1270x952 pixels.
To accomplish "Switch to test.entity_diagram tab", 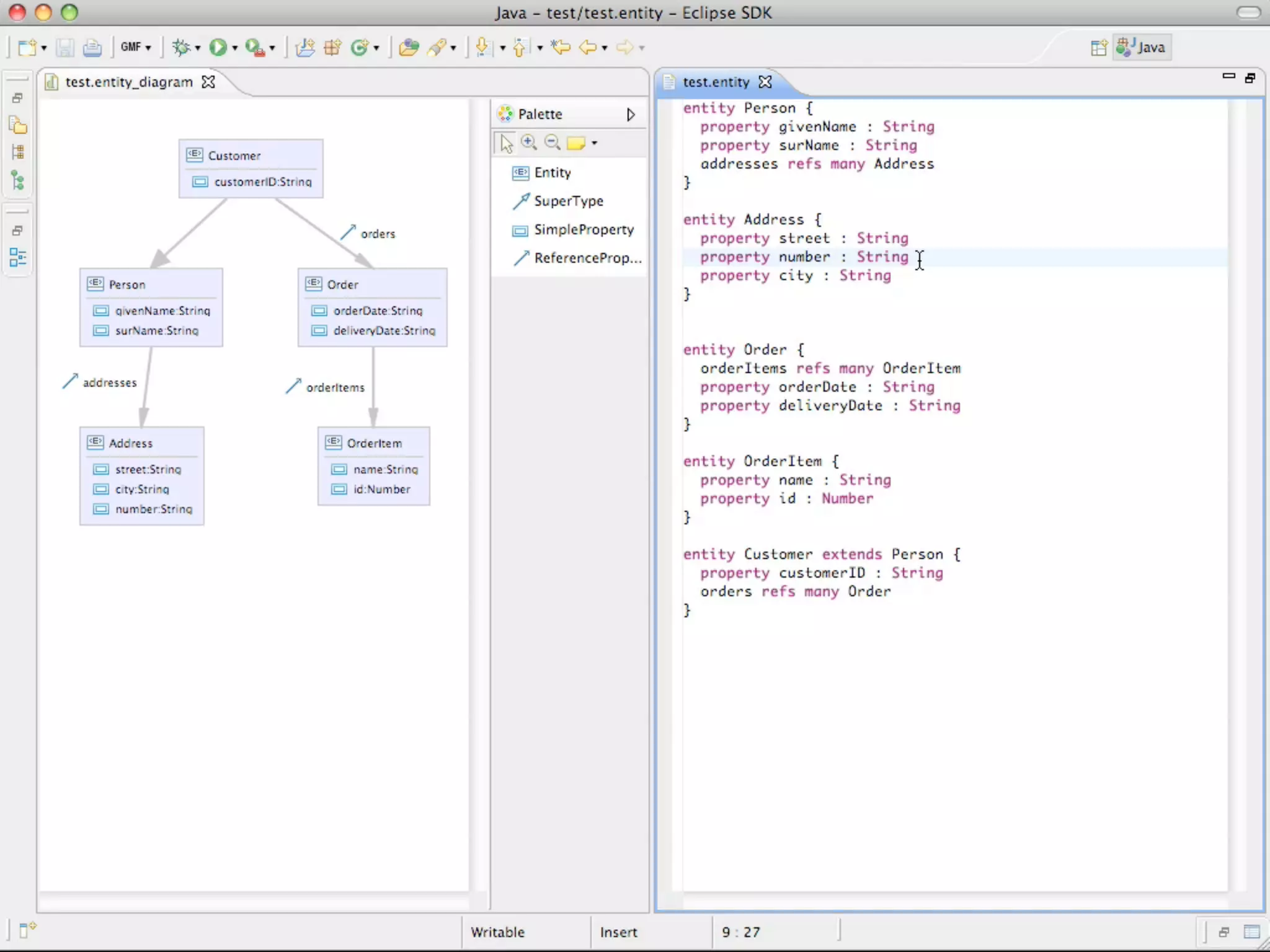I will coord(129,82).
